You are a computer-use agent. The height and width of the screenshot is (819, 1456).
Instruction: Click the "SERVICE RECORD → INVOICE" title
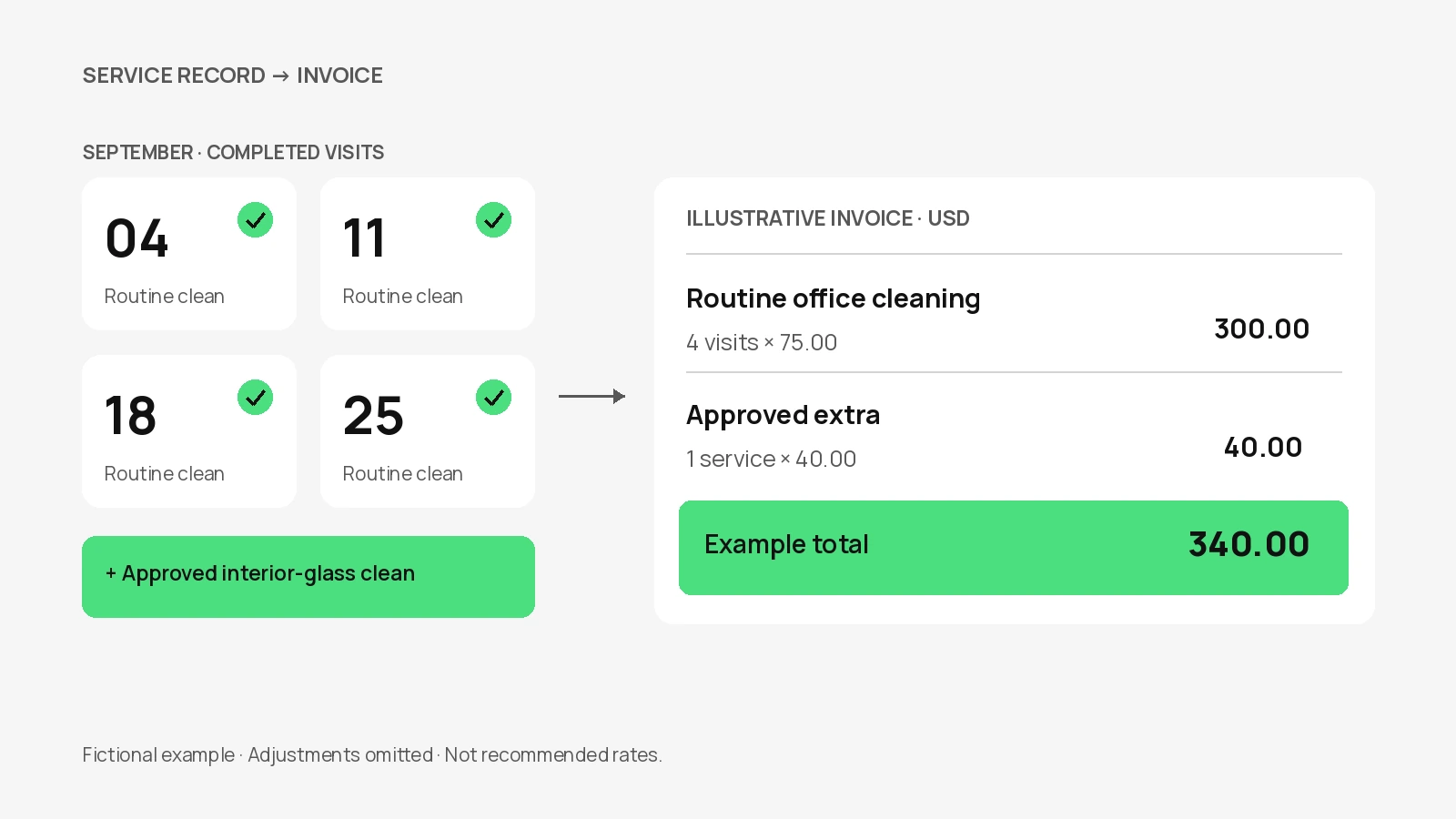click(x=233, y=76)
